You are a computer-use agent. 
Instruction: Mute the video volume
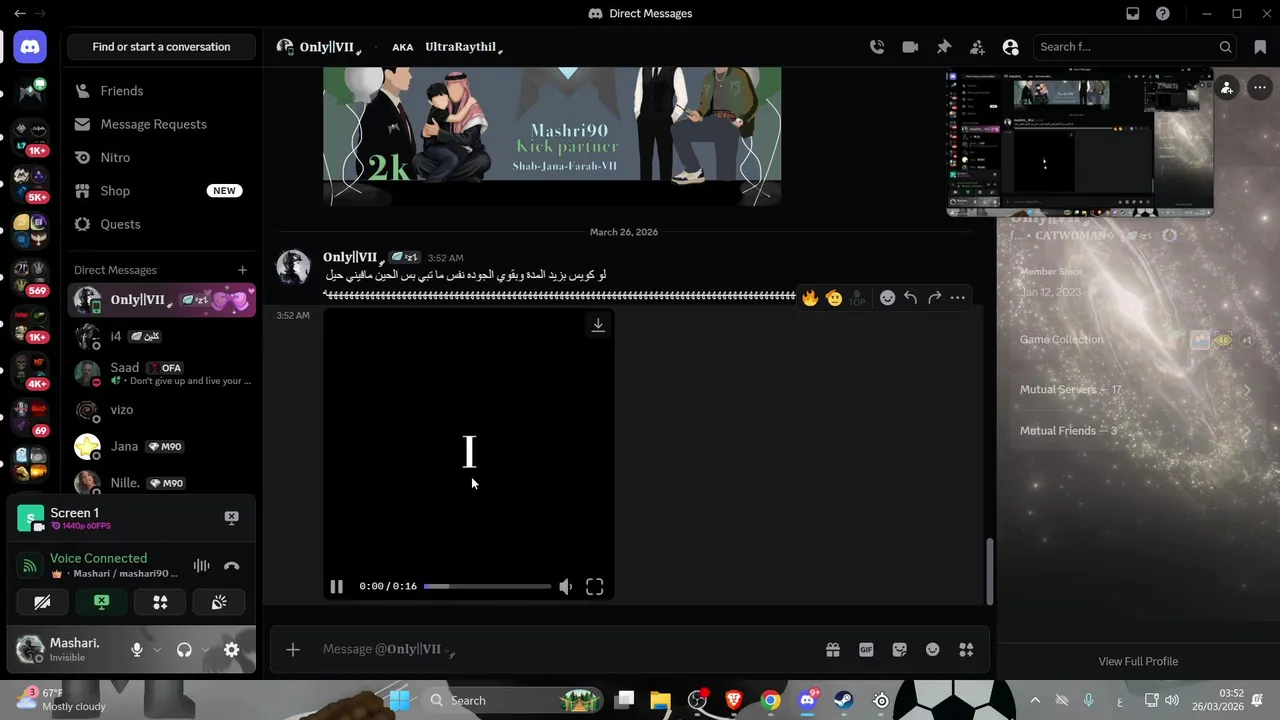[x=566, y=587]
